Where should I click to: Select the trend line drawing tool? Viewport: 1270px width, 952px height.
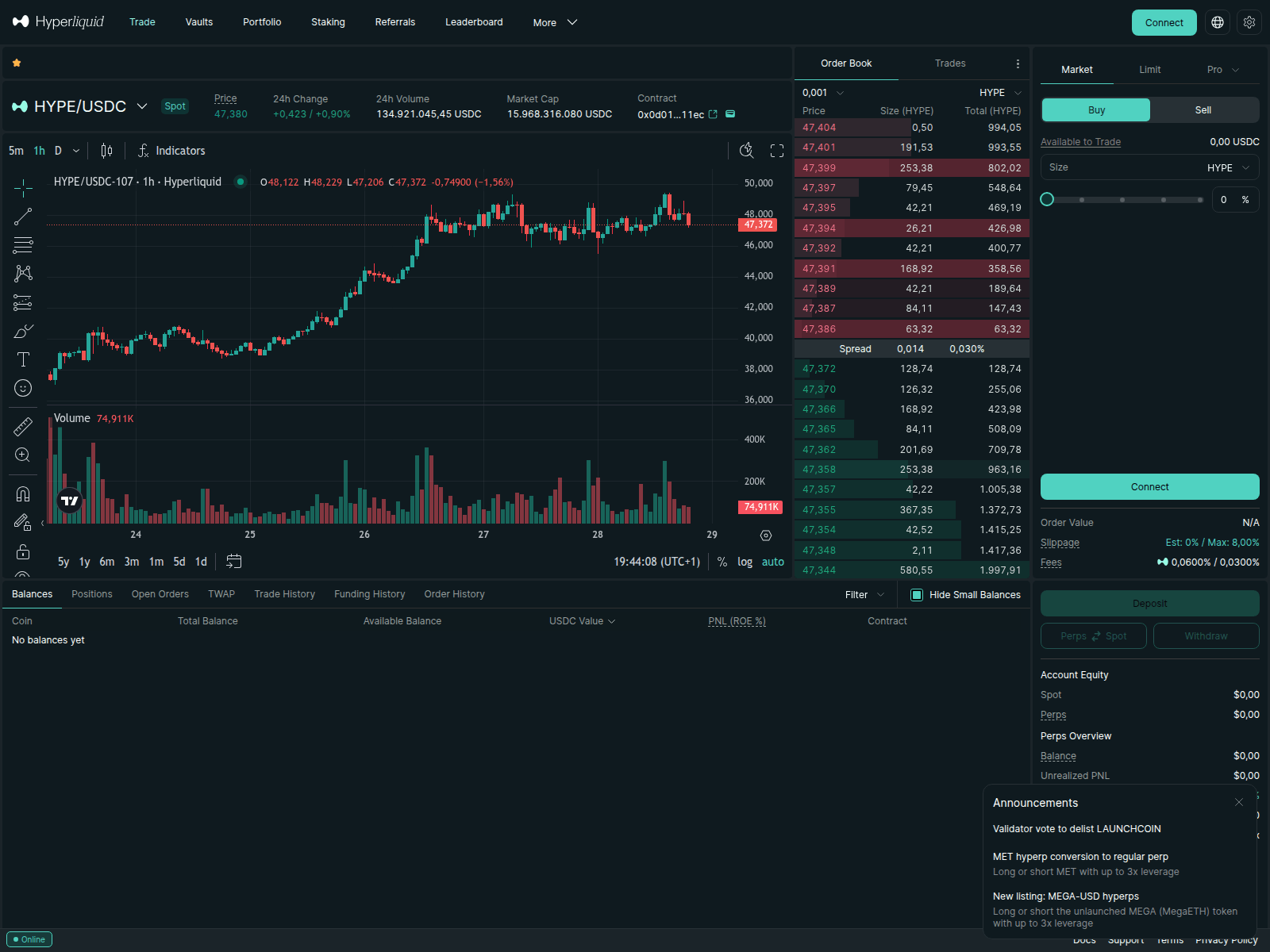23,217
